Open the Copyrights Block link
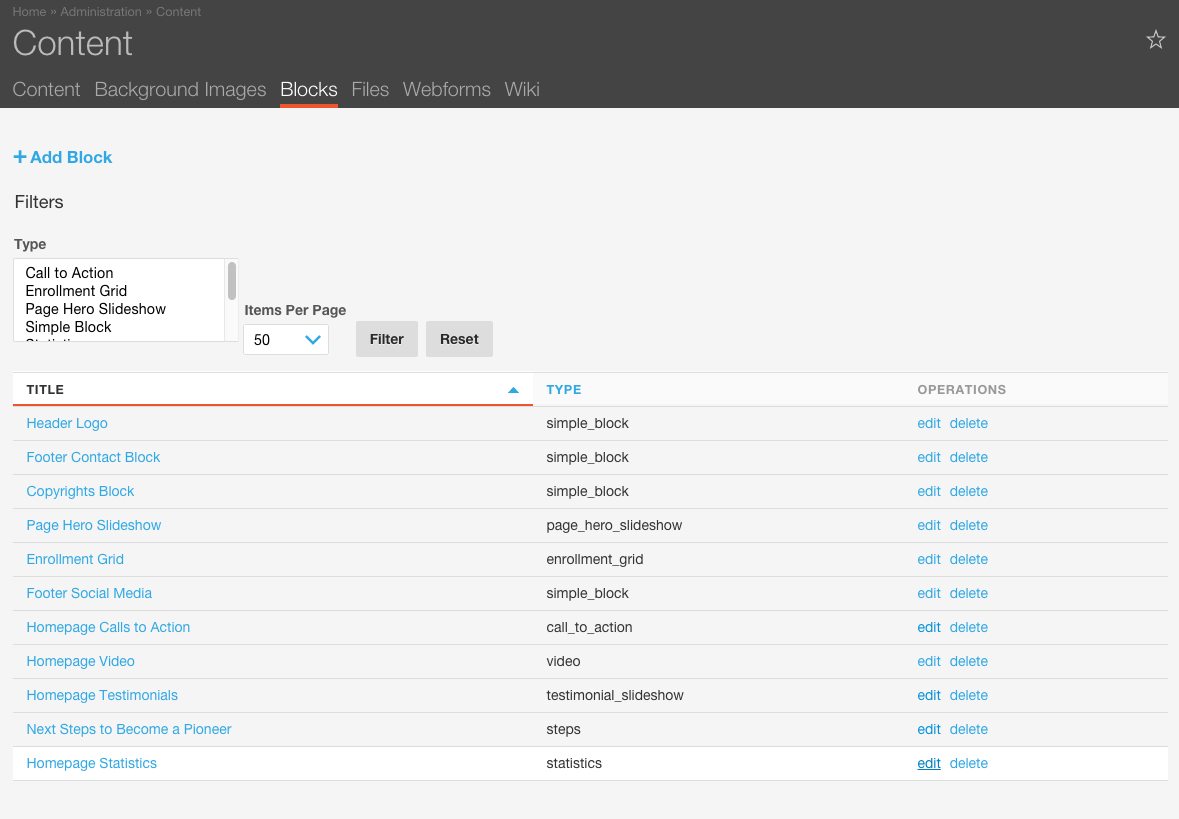1179x819 pixels. pyautogui.click(x=80, y=491)
